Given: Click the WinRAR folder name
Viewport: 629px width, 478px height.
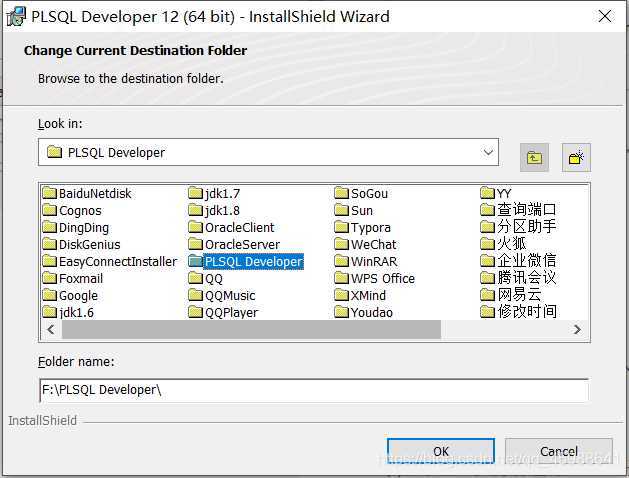Looking at the screenshot, I should pos(374,261).
